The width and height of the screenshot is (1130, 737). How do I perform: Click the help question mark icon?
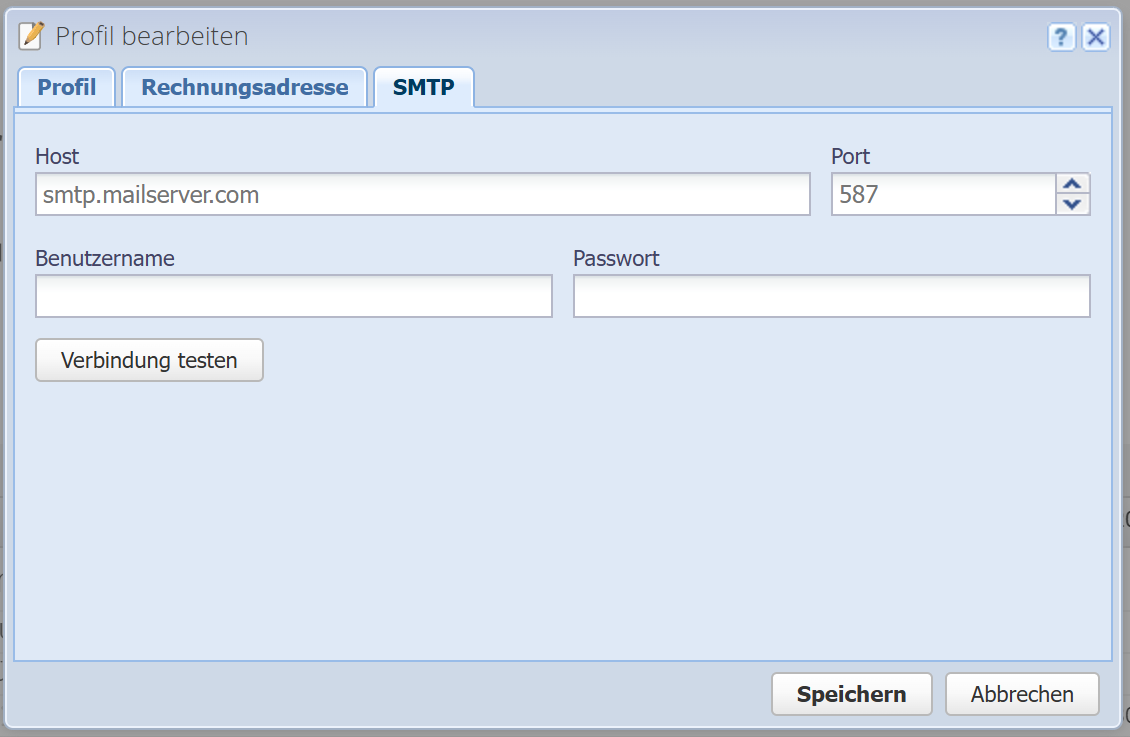coord(1061,38)
